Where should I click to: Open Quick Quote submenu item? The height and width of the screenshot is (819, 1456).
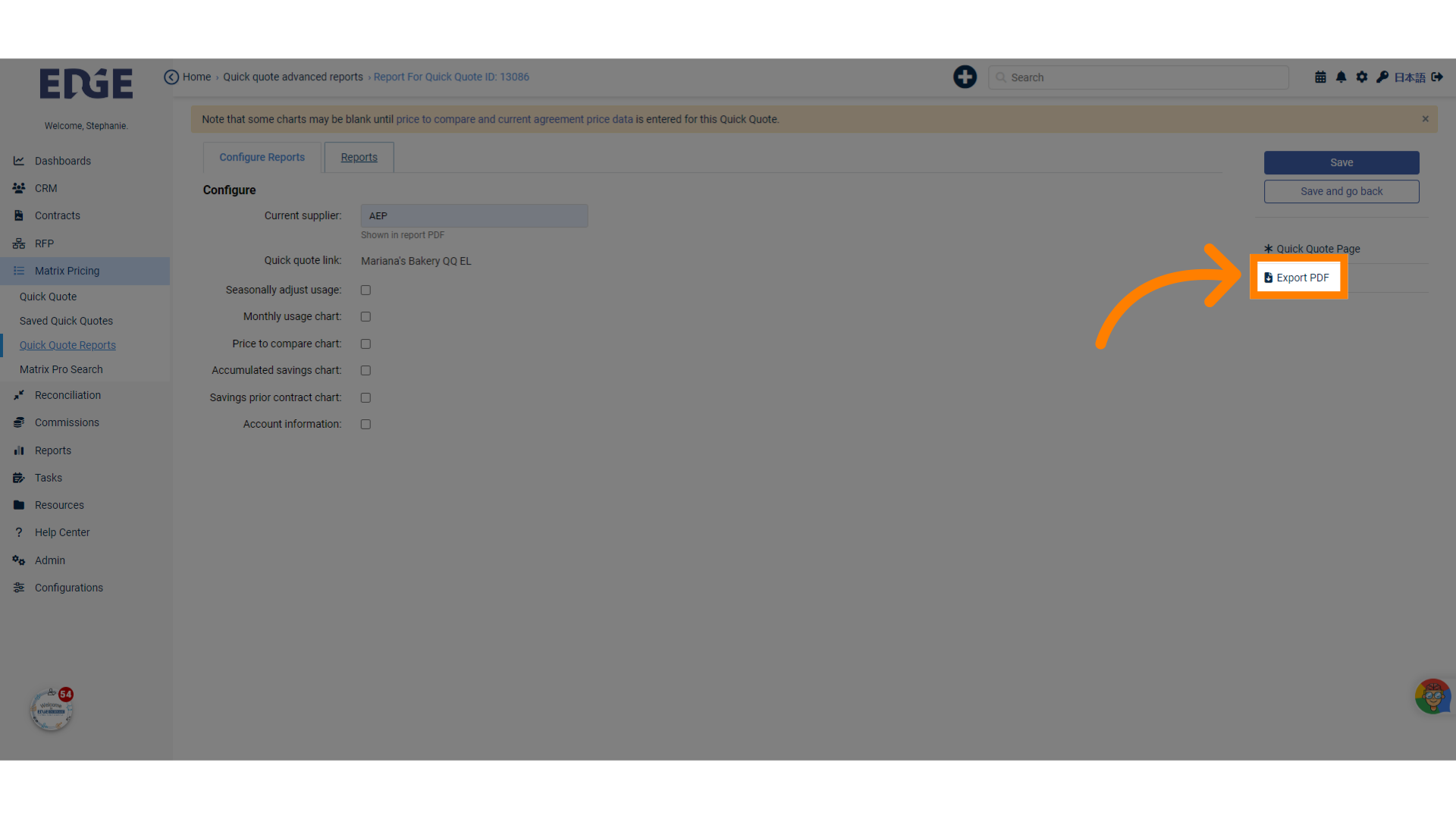click(48, 297)
